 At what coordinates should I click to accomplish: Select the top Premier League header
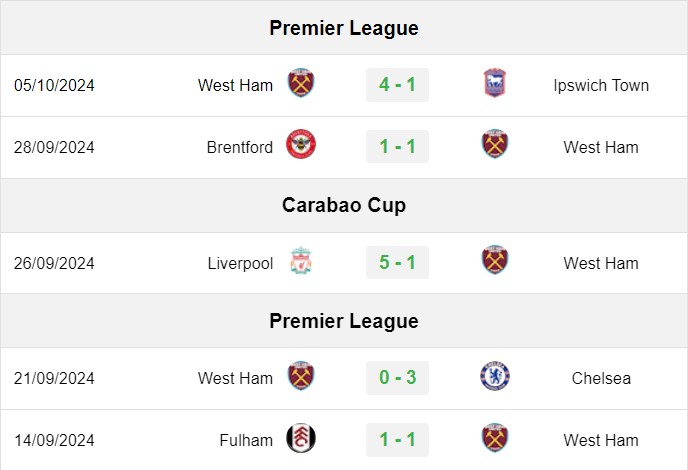(x=344, y=28)
